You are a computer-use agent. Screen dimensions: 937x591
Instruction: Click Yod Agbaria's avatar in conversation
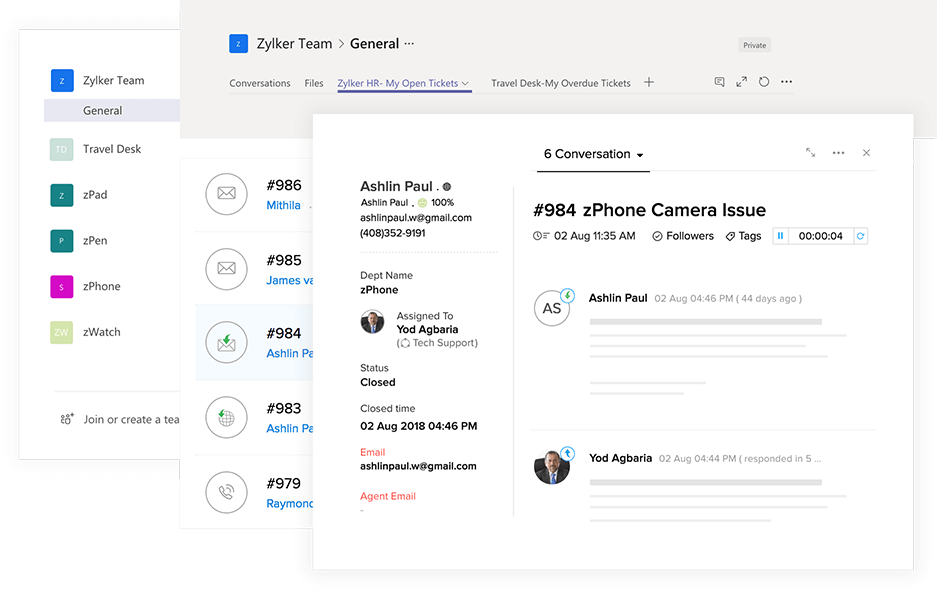tap(552, 467)
